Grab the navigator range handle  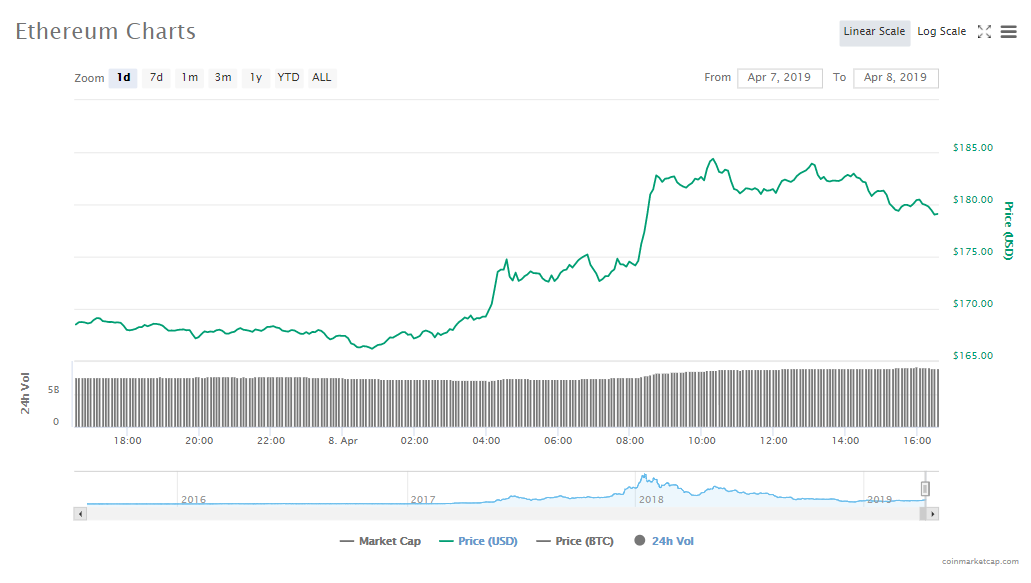point(925,488)
